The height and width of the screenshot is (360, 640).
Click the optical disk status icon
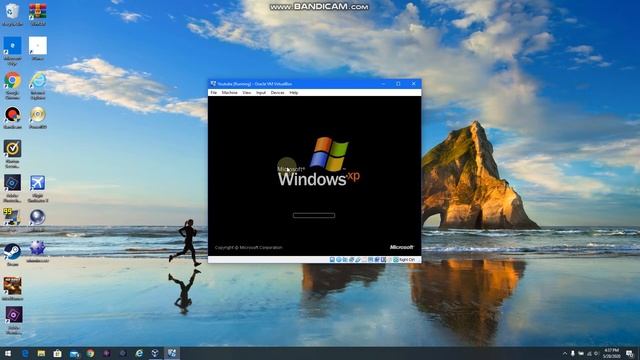(338, 260)
